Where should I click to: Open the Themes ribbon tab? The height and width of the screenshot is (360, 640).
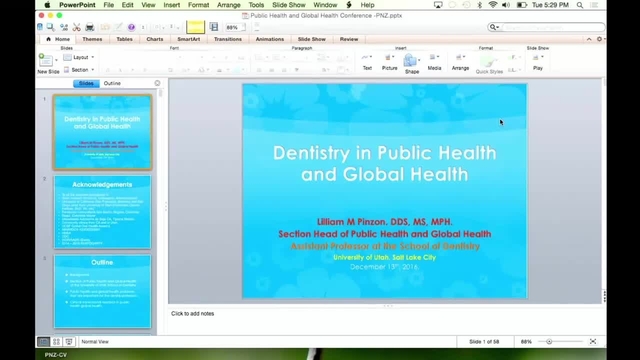coord(92,39)
